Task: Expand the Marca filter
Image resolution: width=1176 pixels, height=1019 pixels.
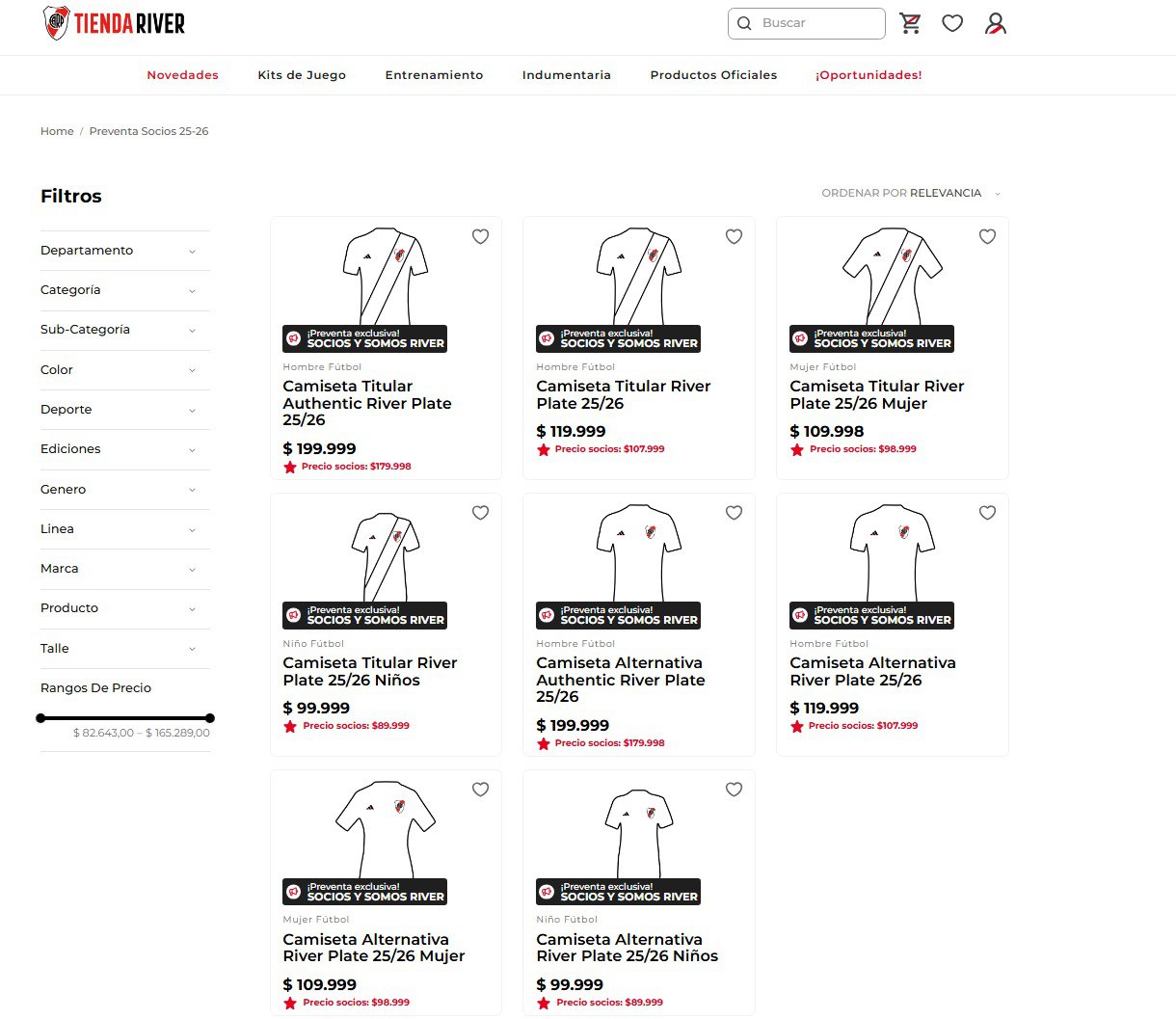Action: (x=125, y=569)
